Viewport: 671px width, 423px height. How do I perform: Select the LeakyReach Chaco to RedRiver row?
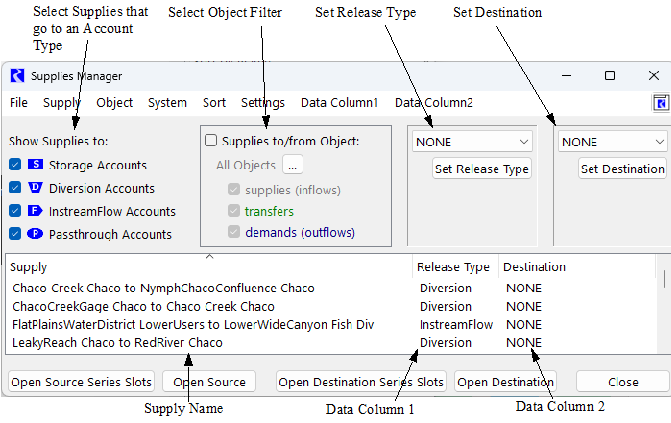coord(117,343)
